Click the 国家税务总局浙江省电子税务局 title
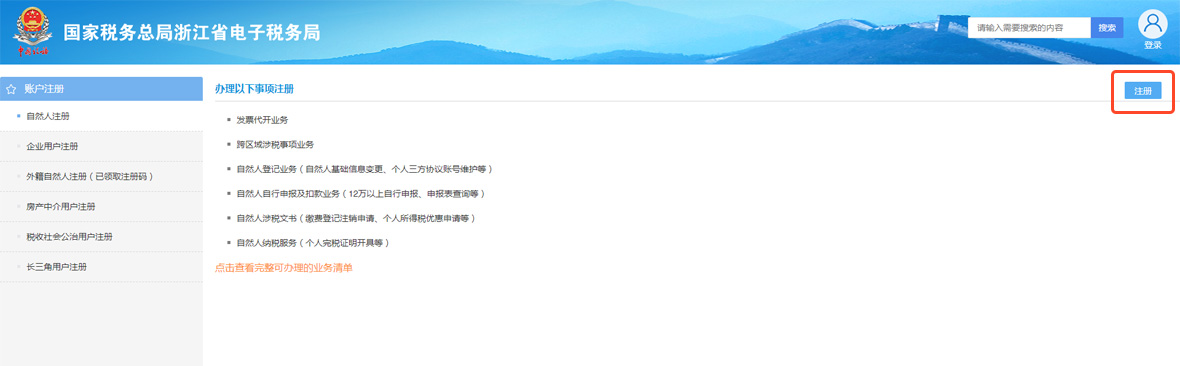The image size is (1180, 366). pos(192,32)
